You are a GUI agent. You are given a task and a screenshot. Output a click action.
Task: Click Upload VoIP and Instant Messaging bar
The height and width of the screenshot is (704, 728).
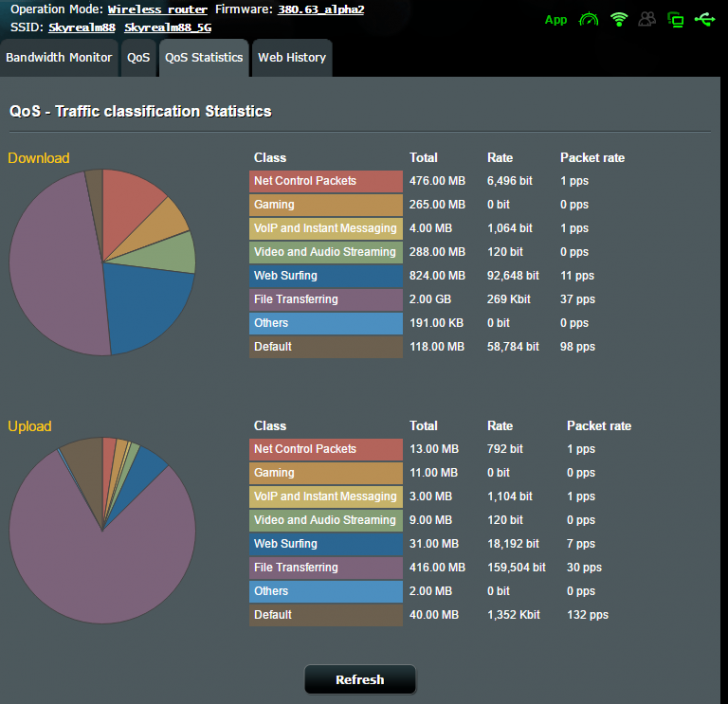click(326, 496)
